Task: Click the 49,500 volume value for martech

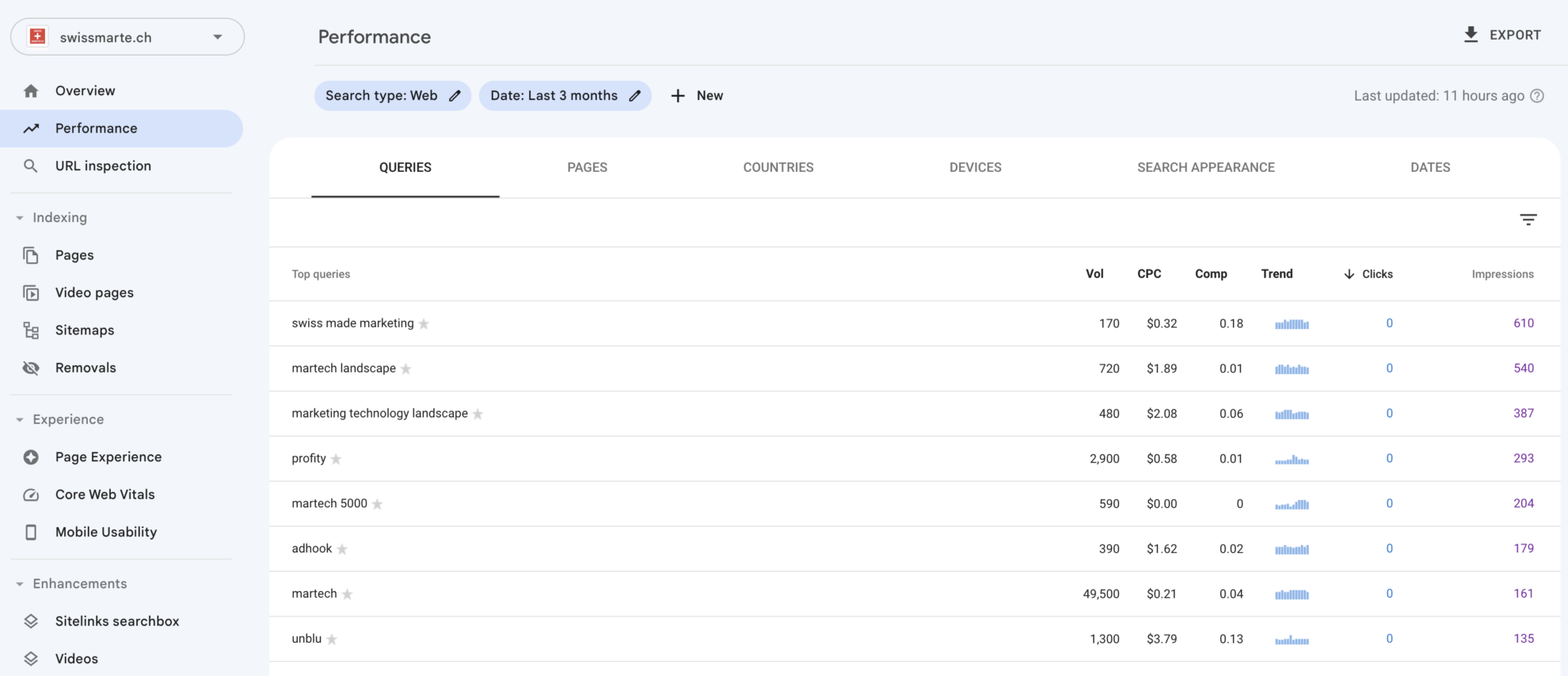Action: click(x=1101, y=594)
